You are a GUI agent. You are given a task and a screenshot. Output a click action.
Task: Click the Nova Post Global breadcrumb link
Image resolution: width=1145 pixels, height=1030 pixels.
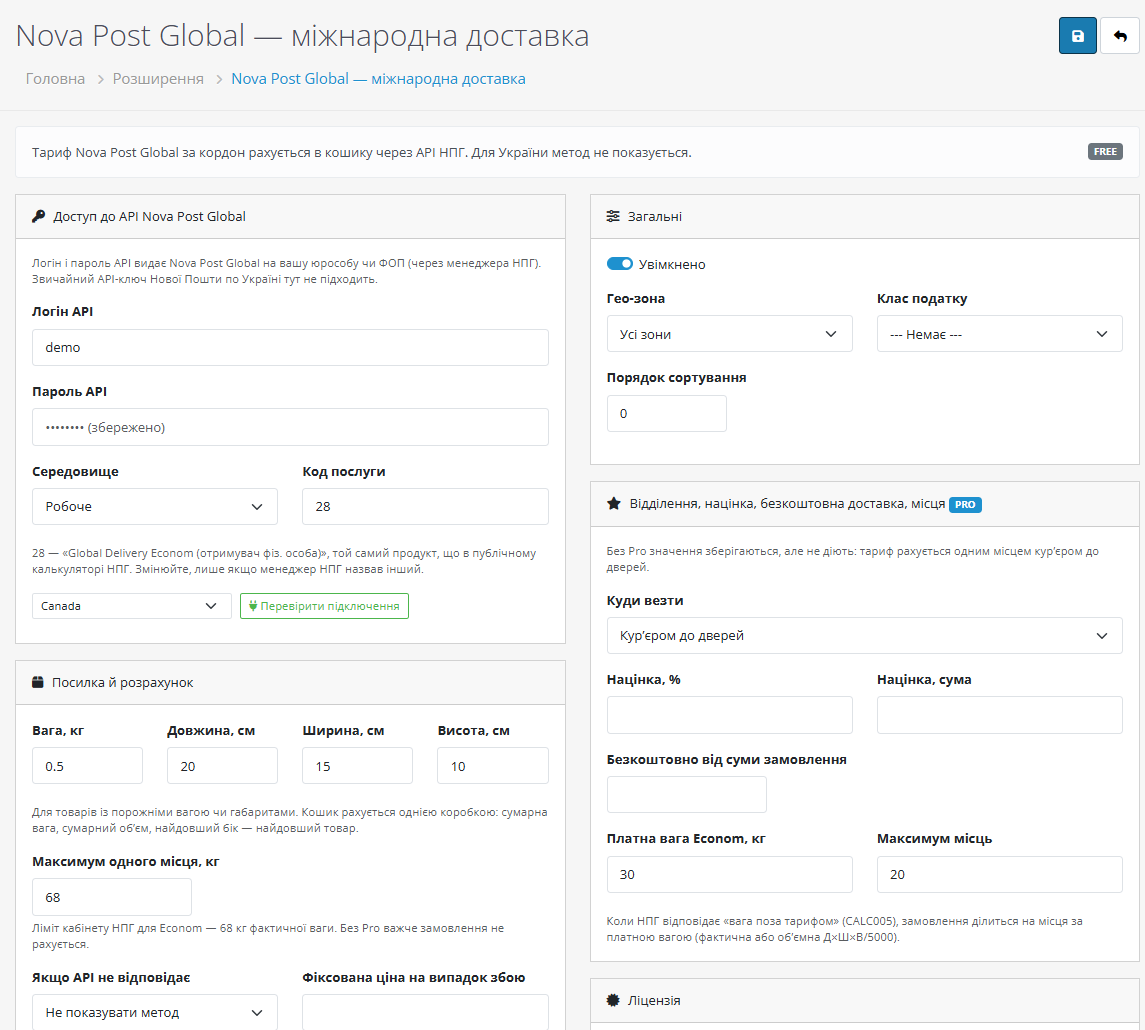[378, 79]
